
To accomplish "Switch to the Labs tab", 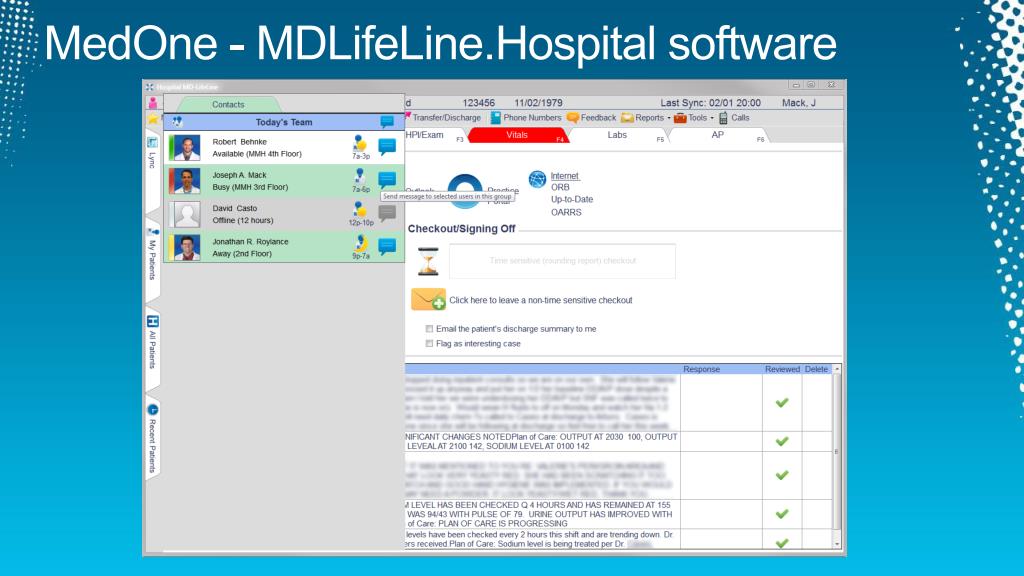I will (617, 135).
